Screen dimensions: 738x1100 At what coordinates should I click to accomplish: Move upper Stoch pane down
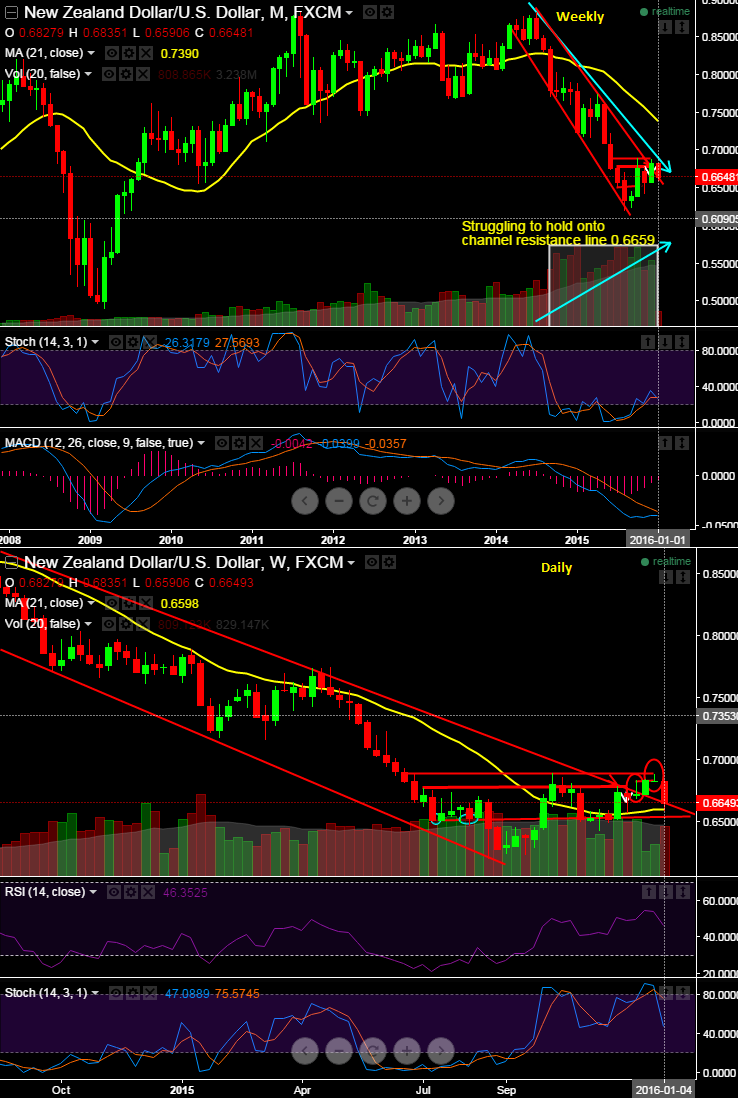665,342
